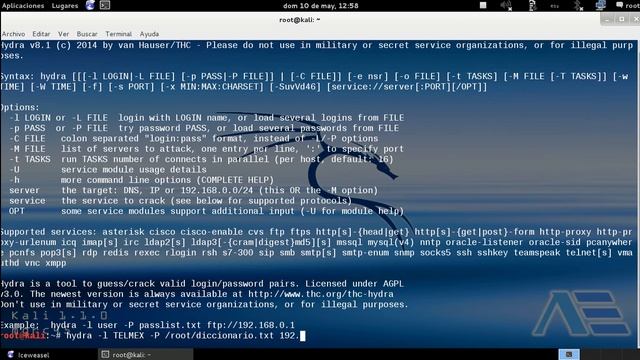The image size is (640, 360).
Task: Open the Terminal menu
Action: 118,34
